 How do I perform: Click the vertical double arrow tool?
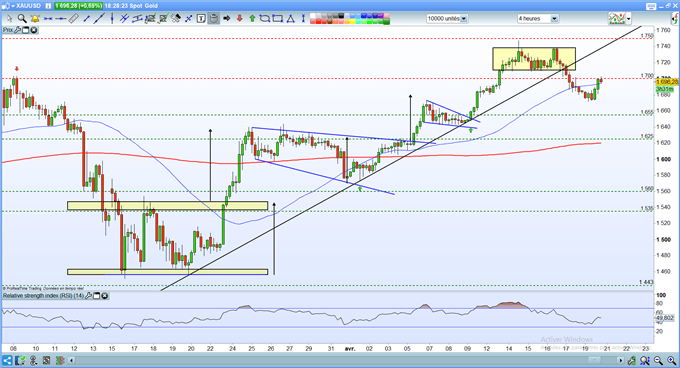click(x=303, y=18)
